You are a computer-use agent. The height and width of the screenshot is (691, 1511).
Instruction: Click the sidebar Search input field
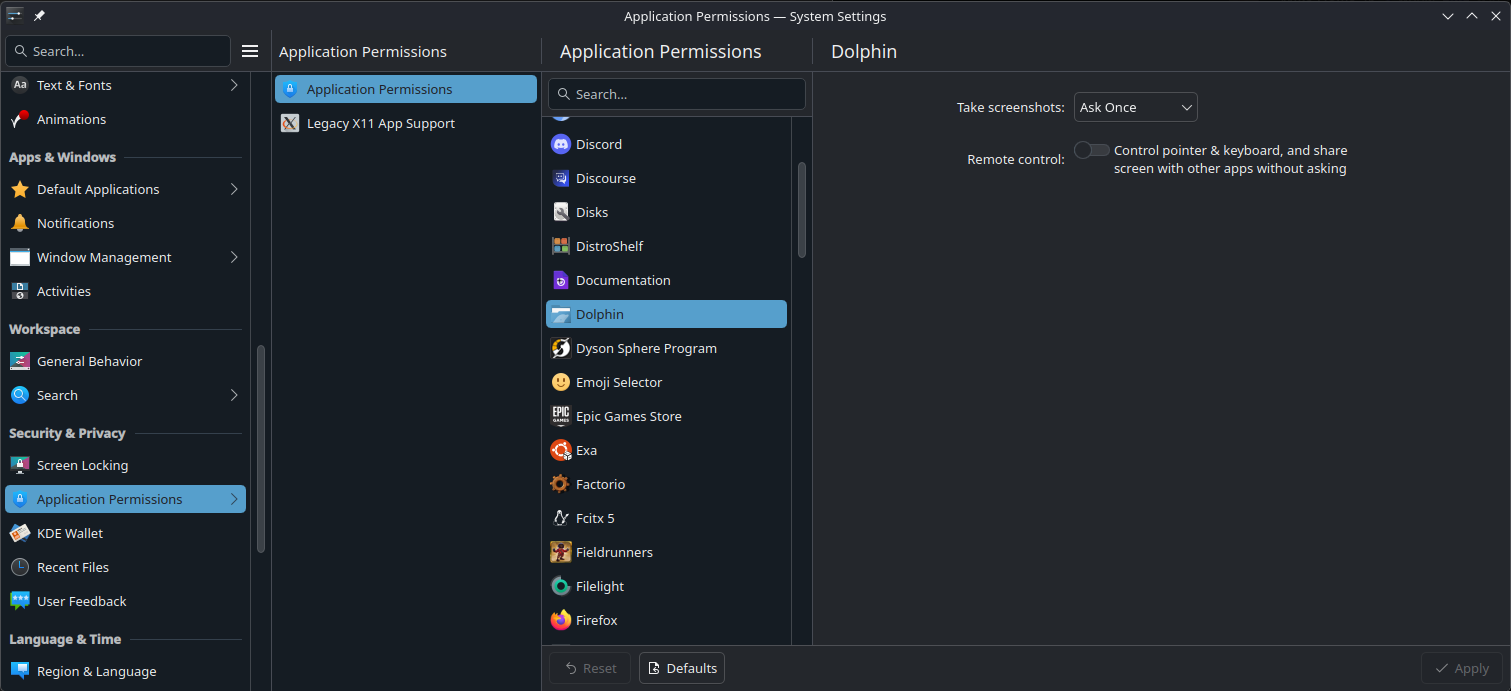point(118,51)
